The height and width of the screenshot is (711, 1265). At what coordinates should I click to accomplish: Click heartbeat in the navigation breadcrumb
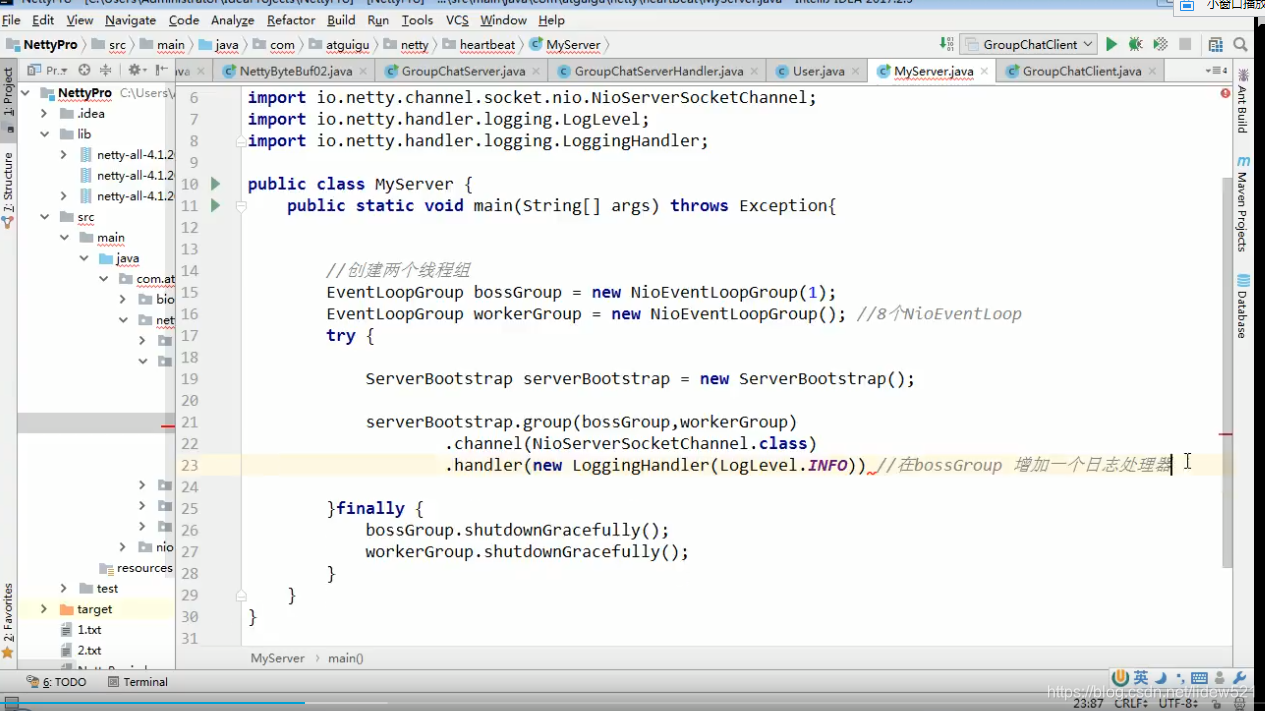(487, 44)
